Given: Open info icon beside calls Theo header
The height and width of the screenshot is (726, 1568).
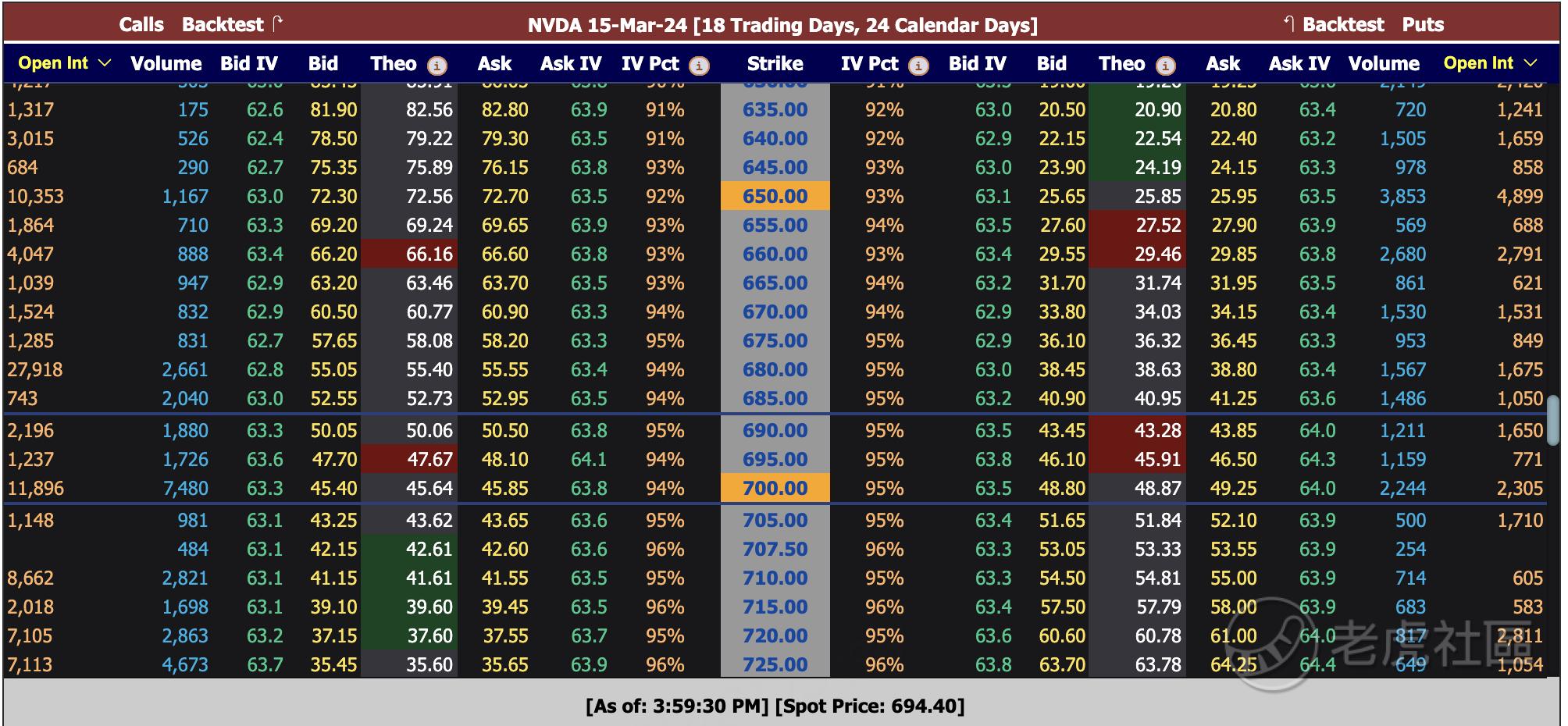Looking at the screenshot, I should [437, 66].
